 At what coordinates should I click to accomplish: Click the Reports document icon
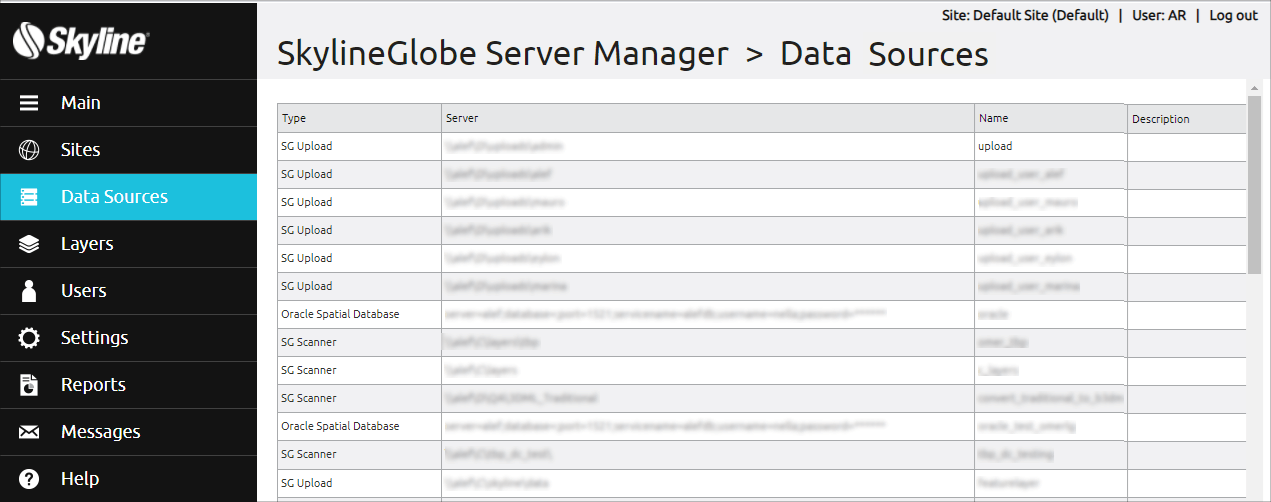29,385
